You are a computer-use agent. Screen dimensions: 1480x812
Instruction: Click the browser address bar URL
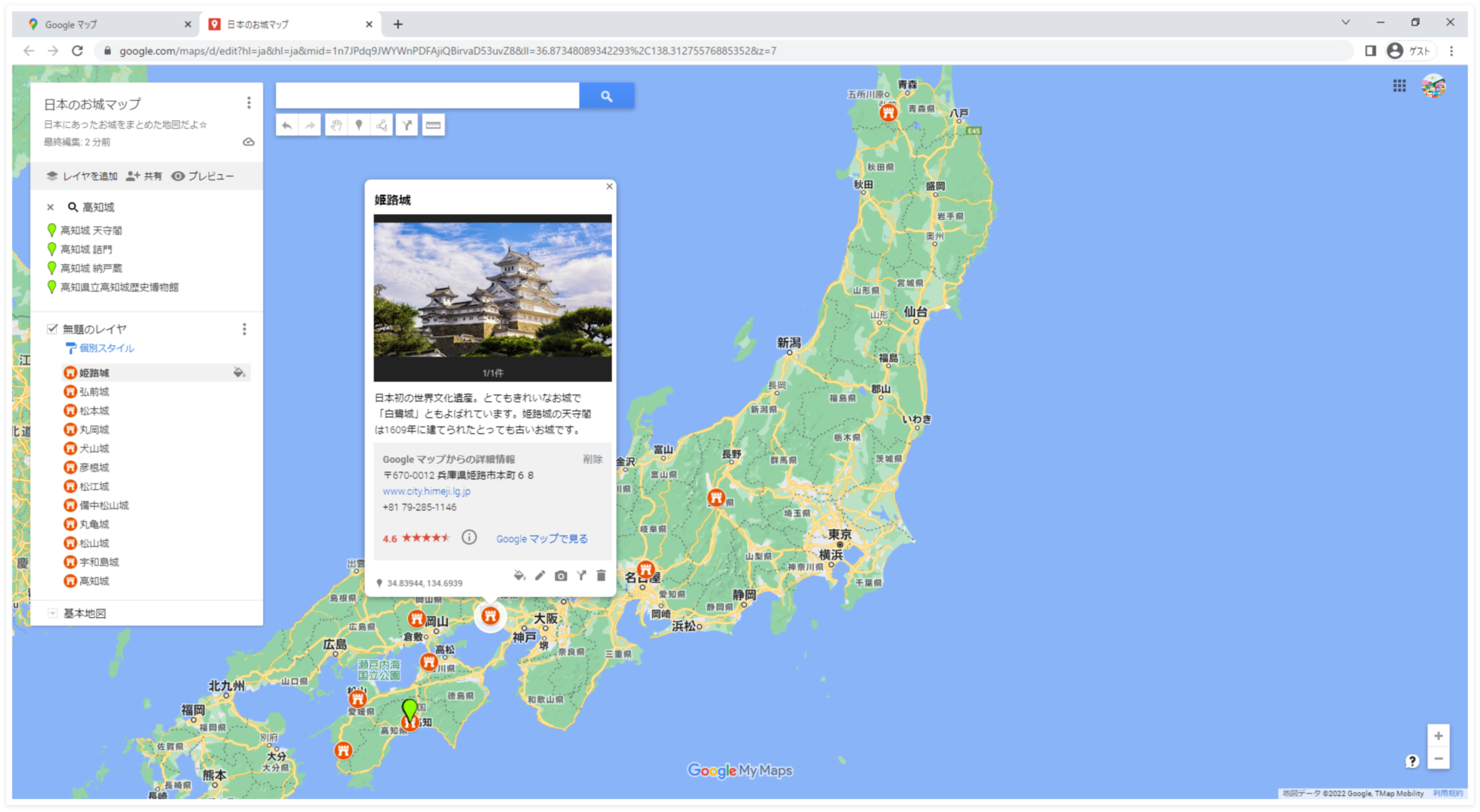447,51
